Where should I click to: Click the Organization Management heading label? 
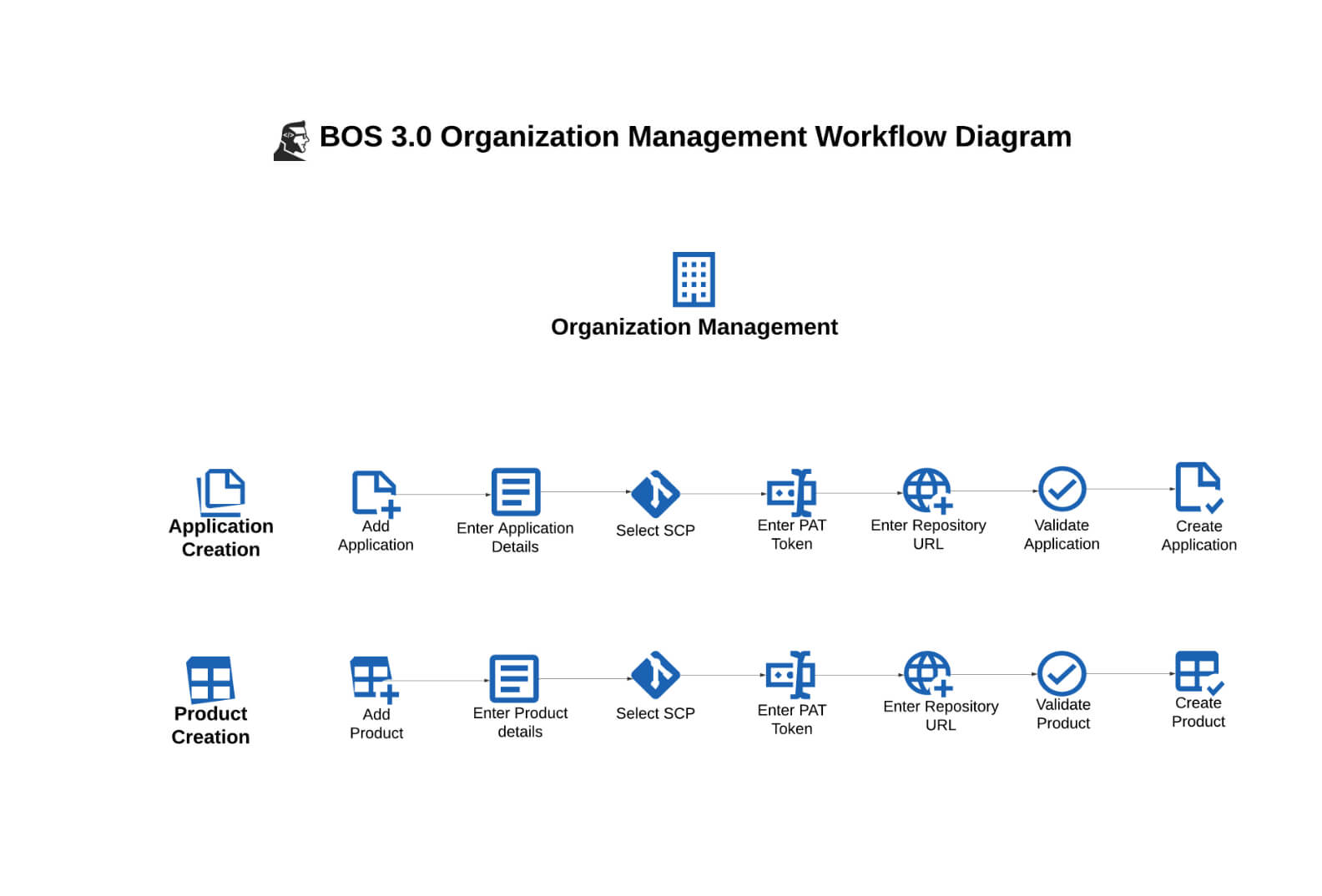(x=694, y=327)
